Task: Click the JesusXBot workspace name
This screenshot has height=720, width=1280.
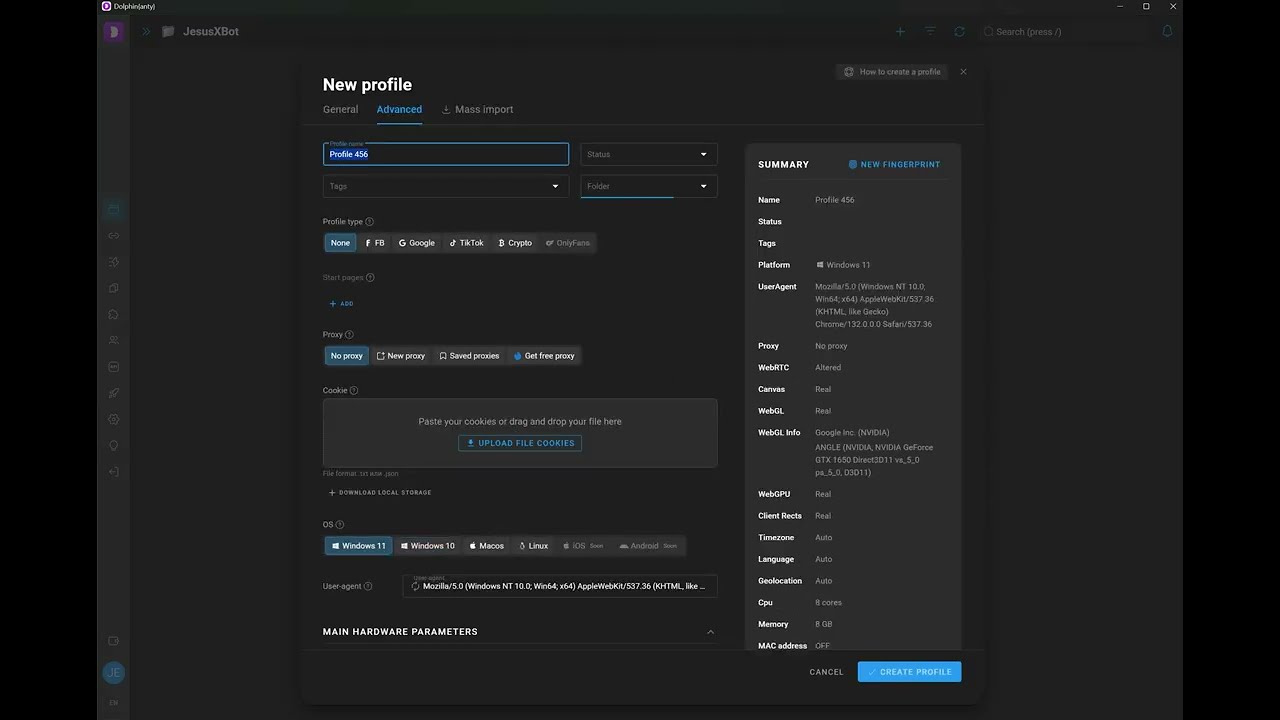Action: (x=211, y=32)
